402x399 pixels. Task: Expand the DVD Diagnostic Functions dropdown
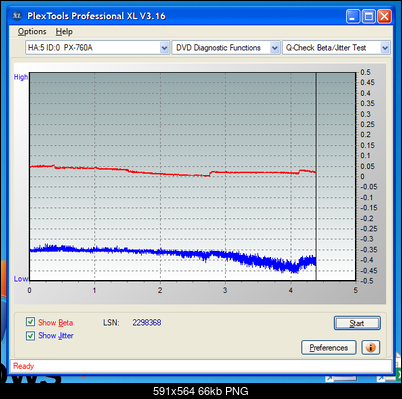pyautogui.click(x=274, y=48)
